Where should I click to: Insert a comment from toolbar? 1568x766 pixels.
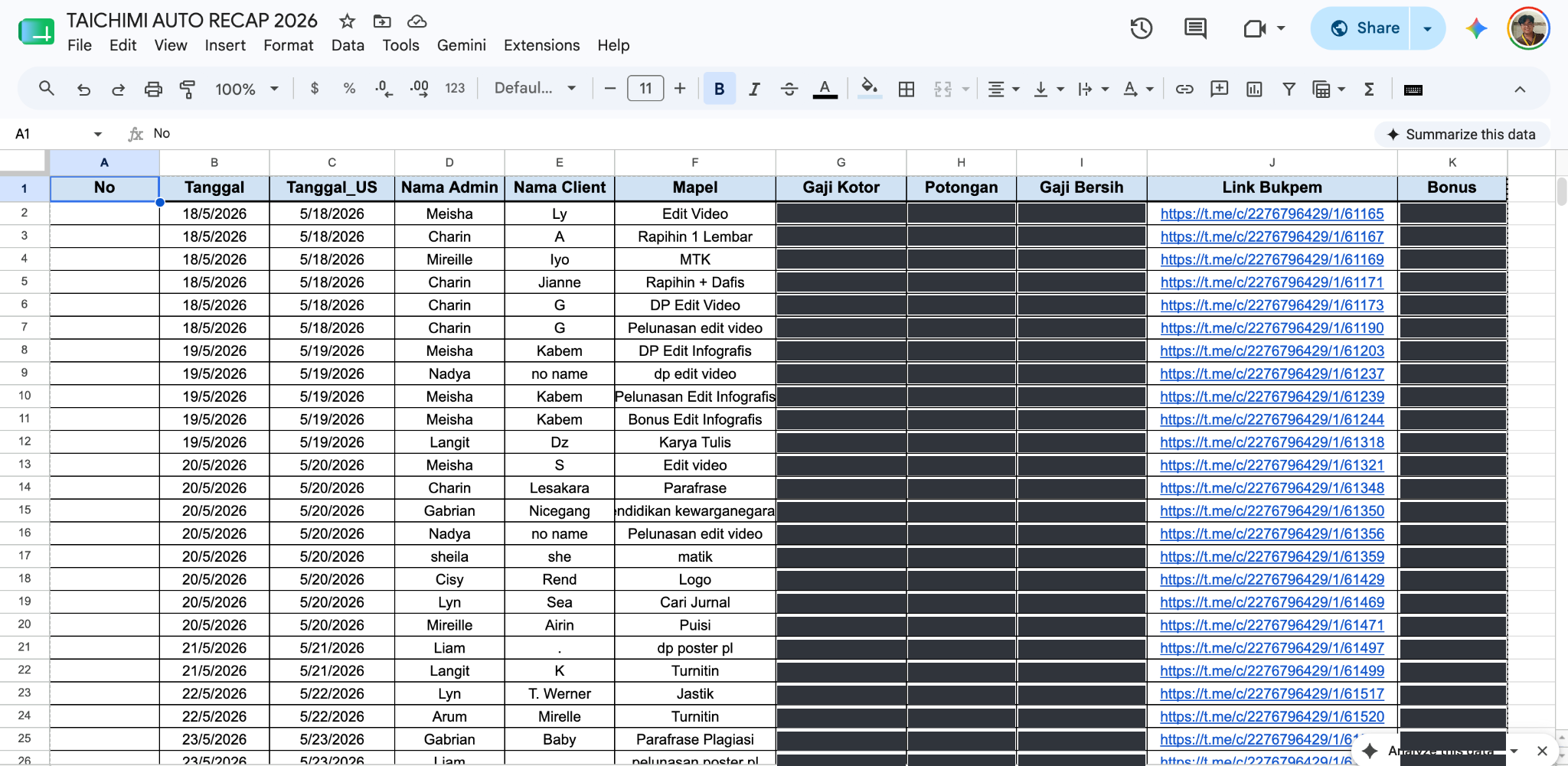click(1220, 89)
